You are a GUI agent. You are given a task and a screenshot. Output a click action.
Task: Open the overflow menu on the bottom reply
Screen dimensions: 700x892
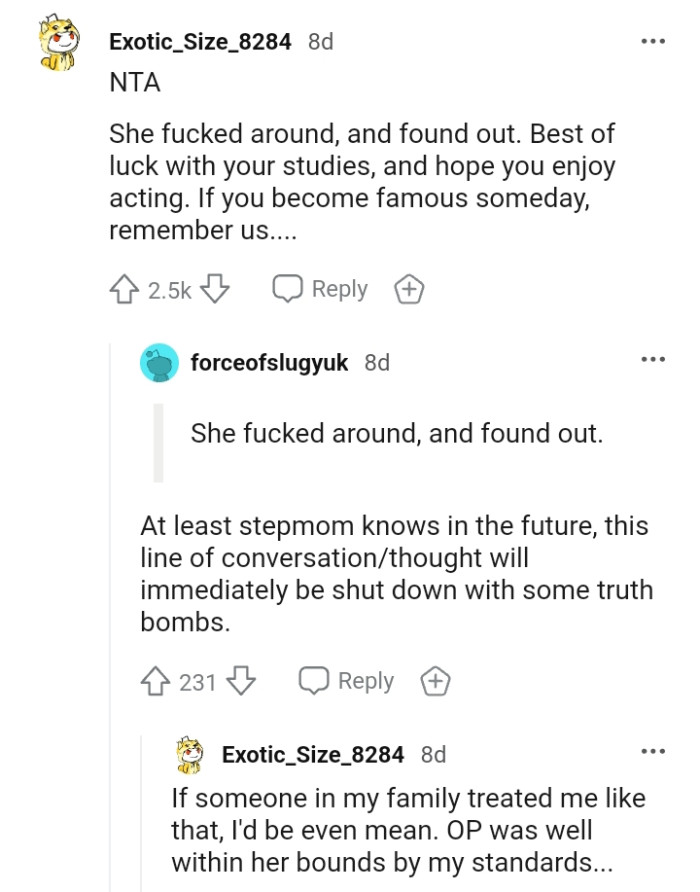pos(653,753)
